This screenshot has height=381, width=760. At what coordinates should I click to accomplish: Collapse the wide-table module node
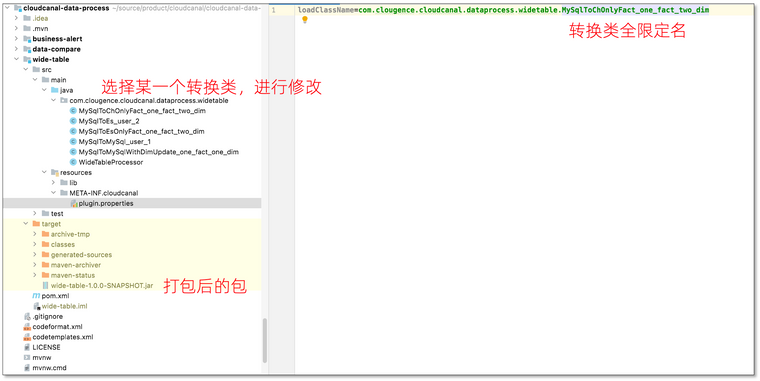tap(16, 60)
